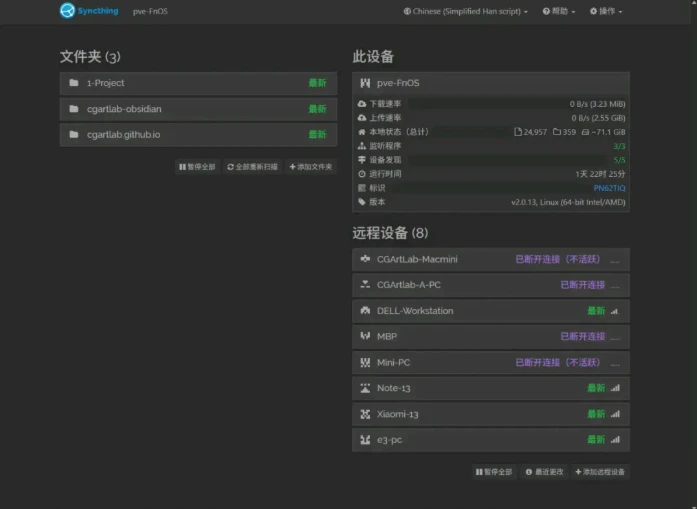Click the folder icon beside 1-Project
The image size is (697, 509).
tap(74, 83)
